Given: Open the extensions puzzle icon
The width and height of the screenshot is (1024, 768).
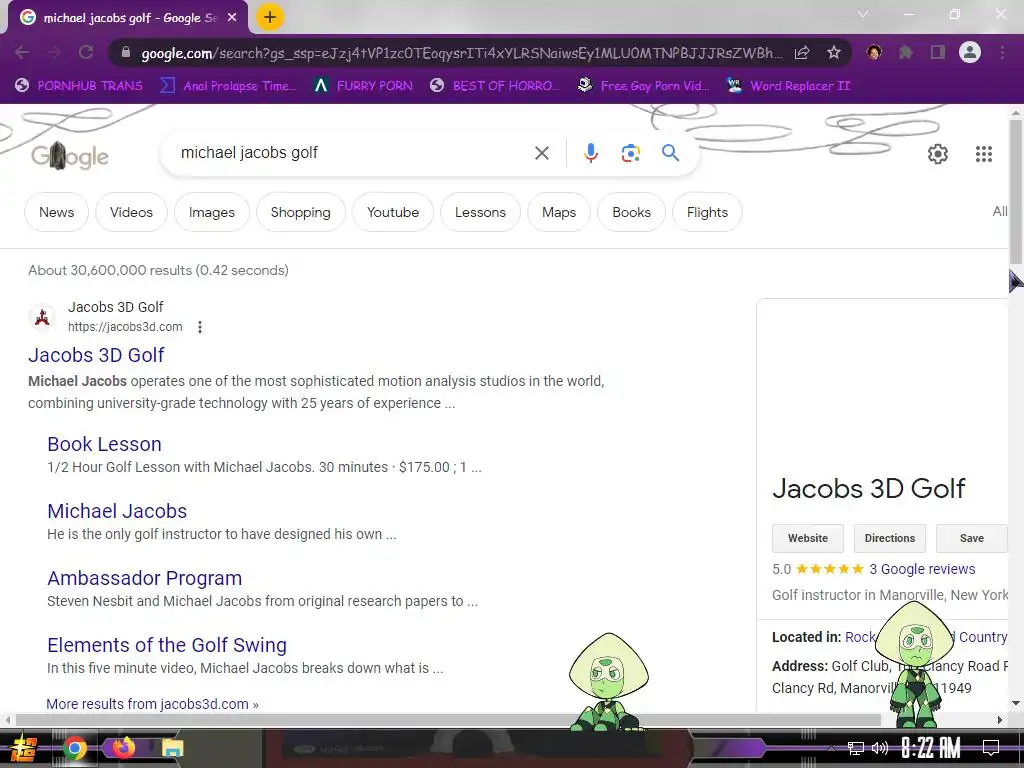Looking at the screenshot, I should [x=906, y=52].
